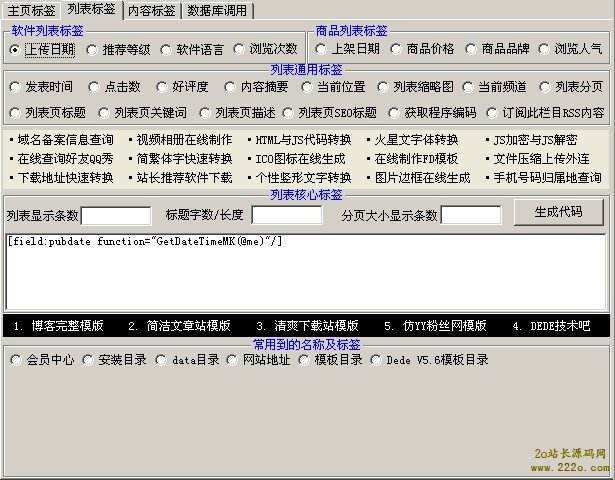Select the 列表页关键词 radio button
The width and height of the screenshot is (615, 480).
click(104, 113)
